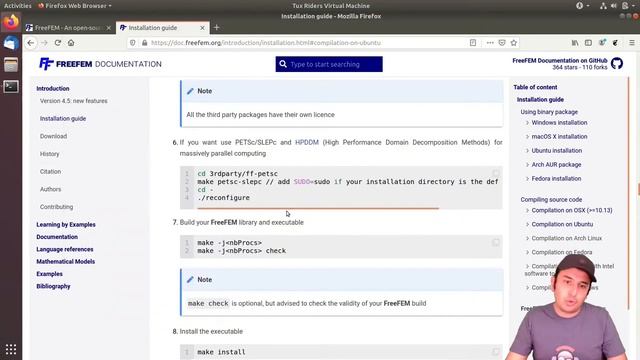The width and height of the screenshot is (640, 360).
Task: Jump to Ubuntu installation entry
Action: [557, 151]
